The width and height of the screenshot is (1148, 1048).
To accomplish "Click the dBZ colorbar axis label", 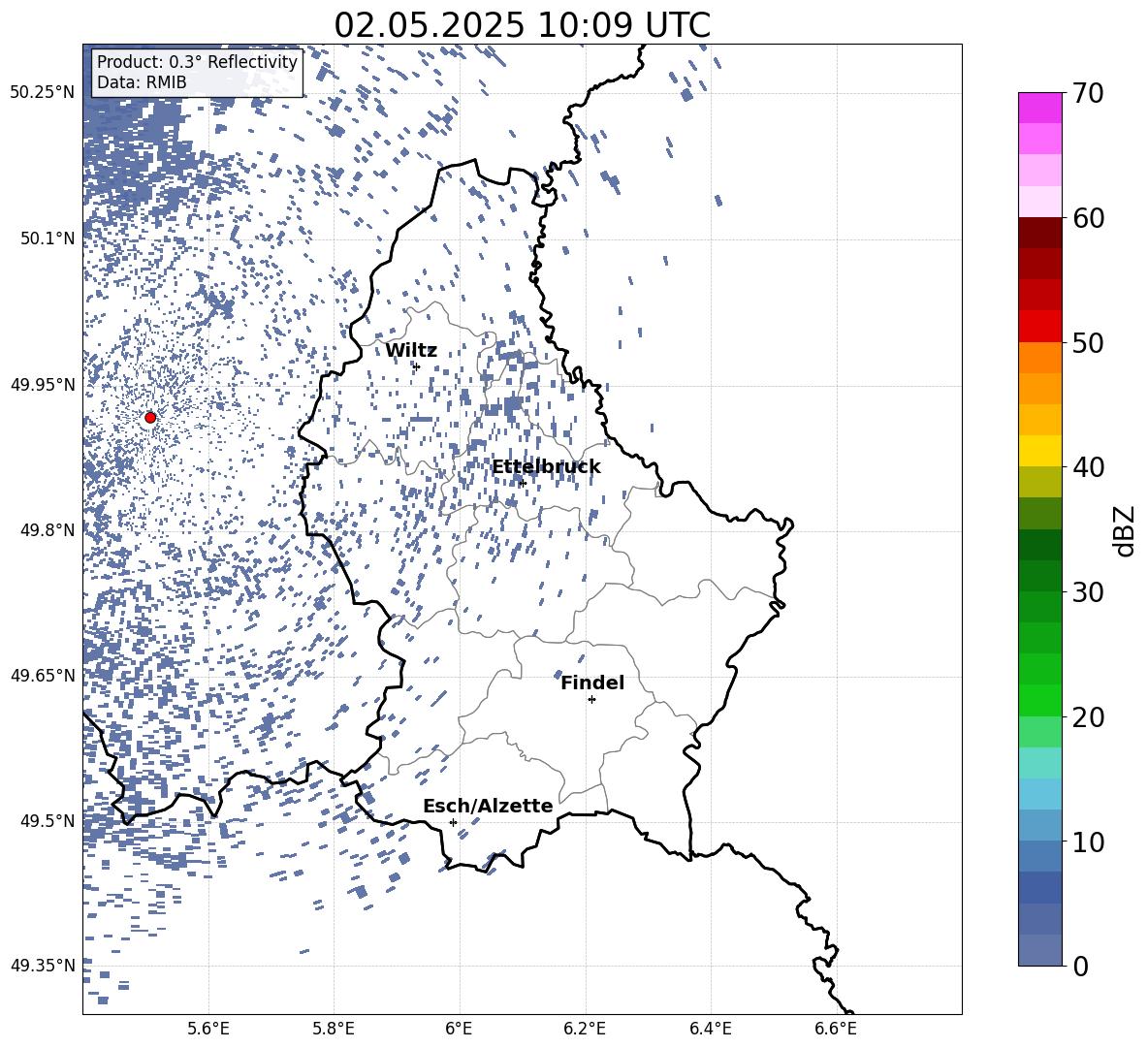I will click(x=1124, y=530).
